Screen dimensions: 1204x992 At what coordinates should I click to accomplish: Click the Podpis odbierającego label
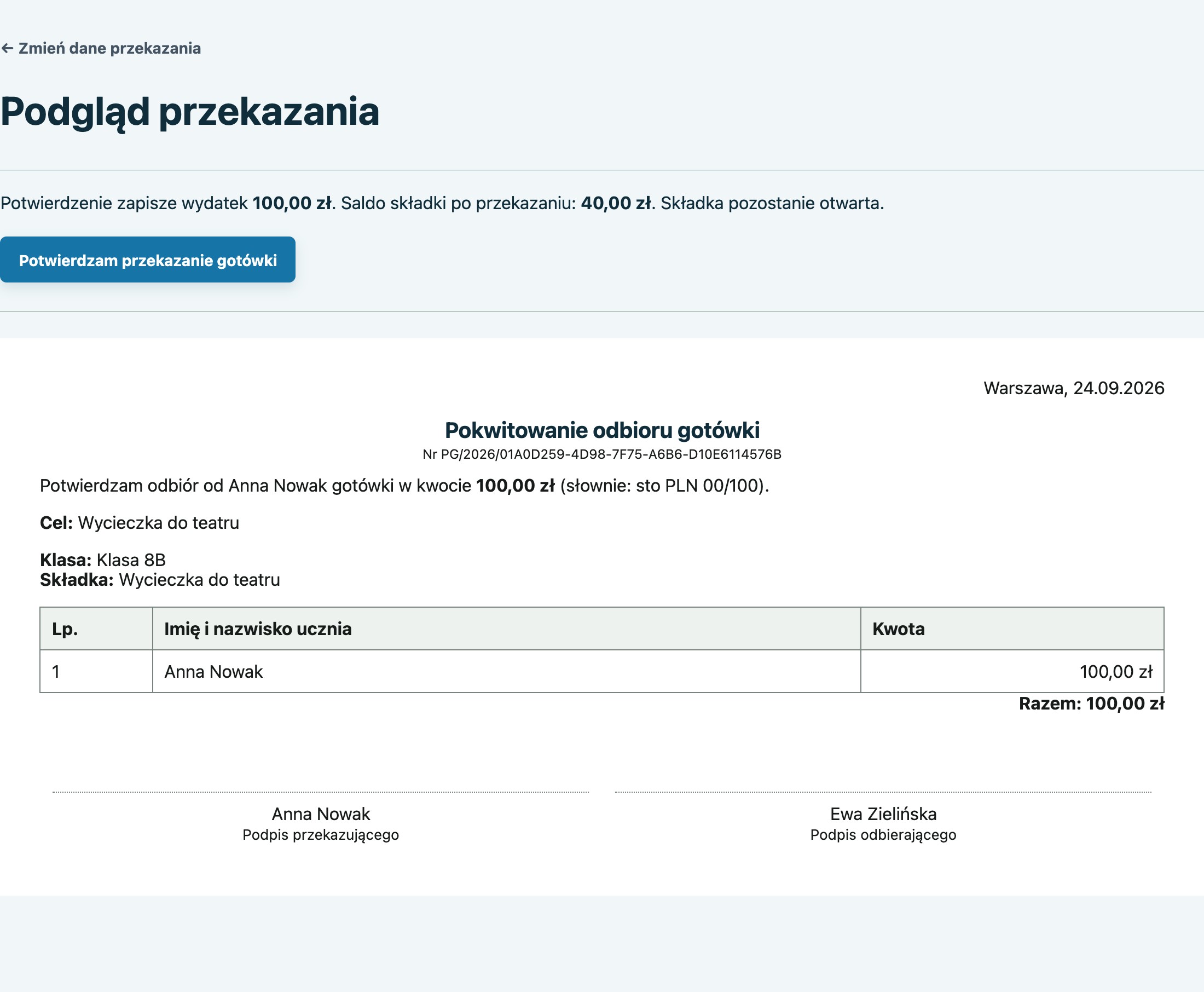tap(883, 835)
